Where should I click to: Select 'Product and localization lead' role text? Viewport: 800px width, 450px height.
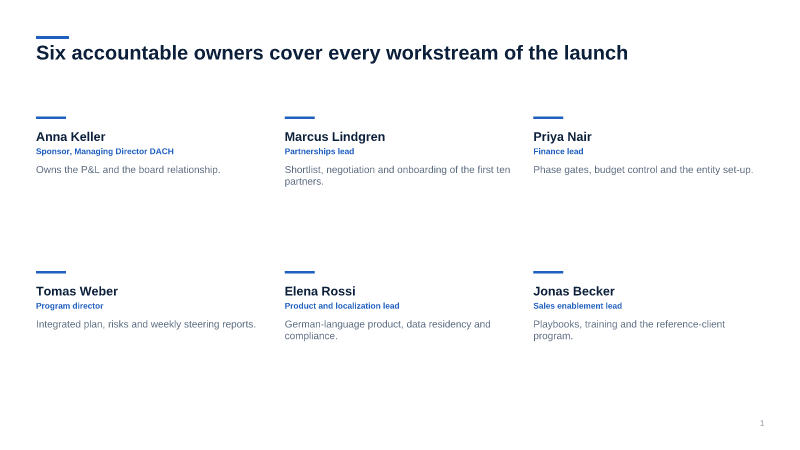[342, 306]
